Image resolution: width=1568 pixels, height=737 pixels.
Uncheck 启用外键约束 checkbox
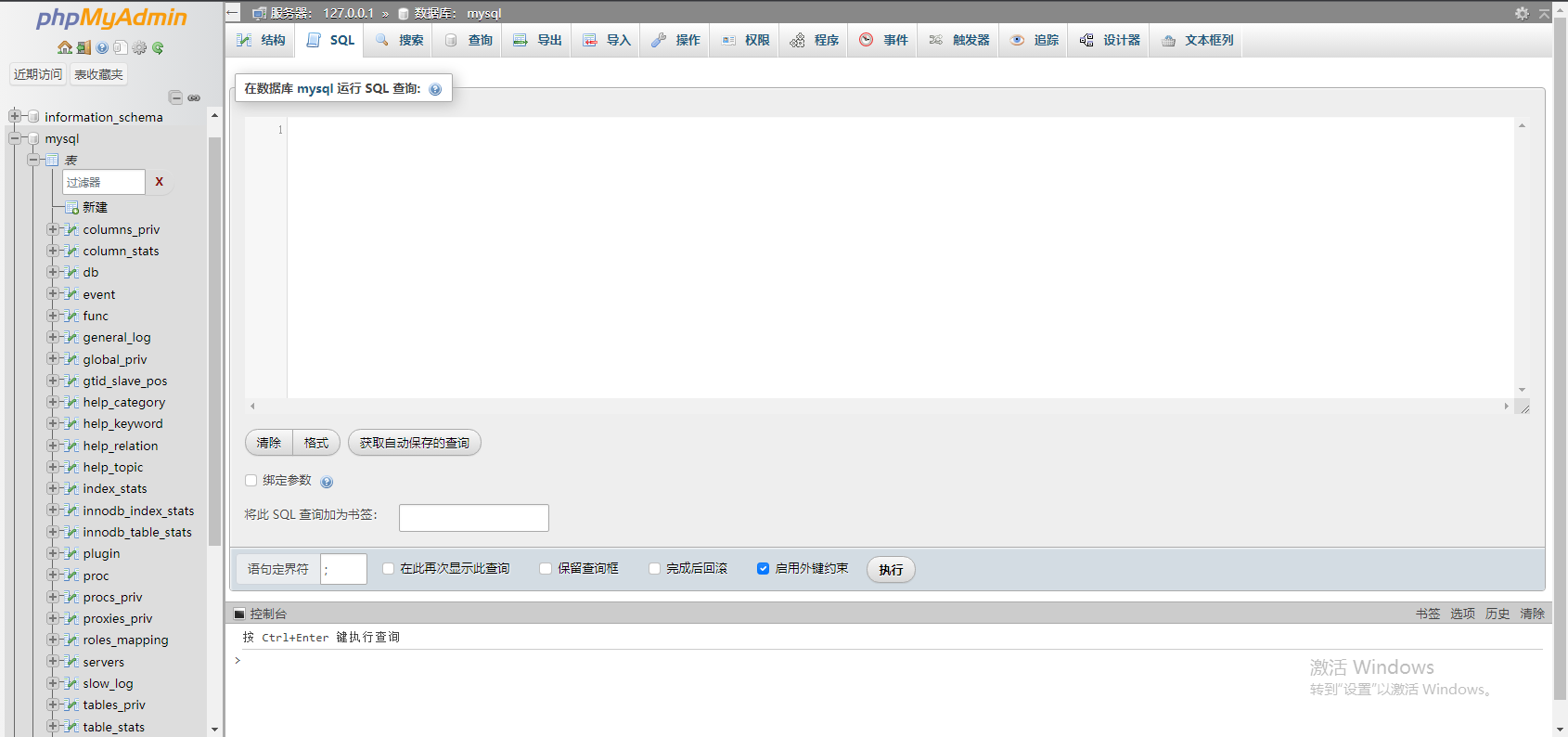pos(763,568)
